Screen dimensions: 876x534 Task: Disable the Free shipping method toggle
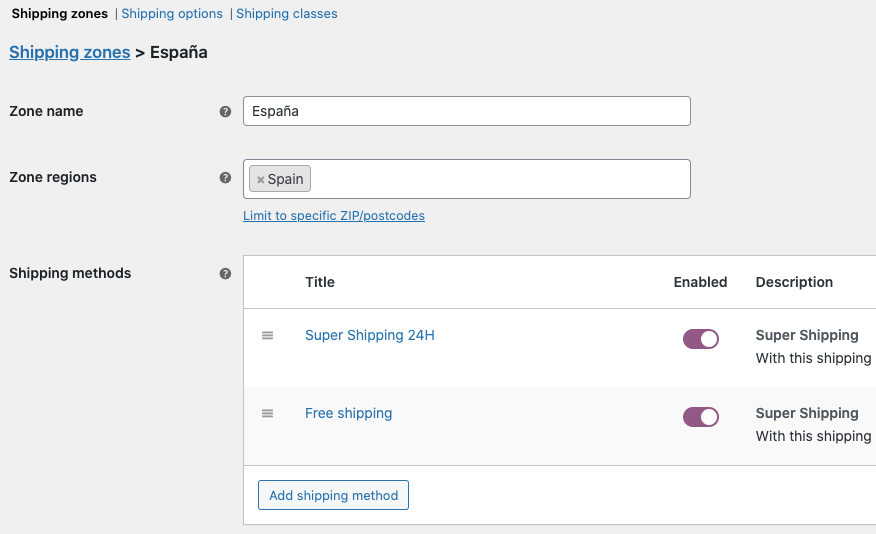[x=701, y=417]
